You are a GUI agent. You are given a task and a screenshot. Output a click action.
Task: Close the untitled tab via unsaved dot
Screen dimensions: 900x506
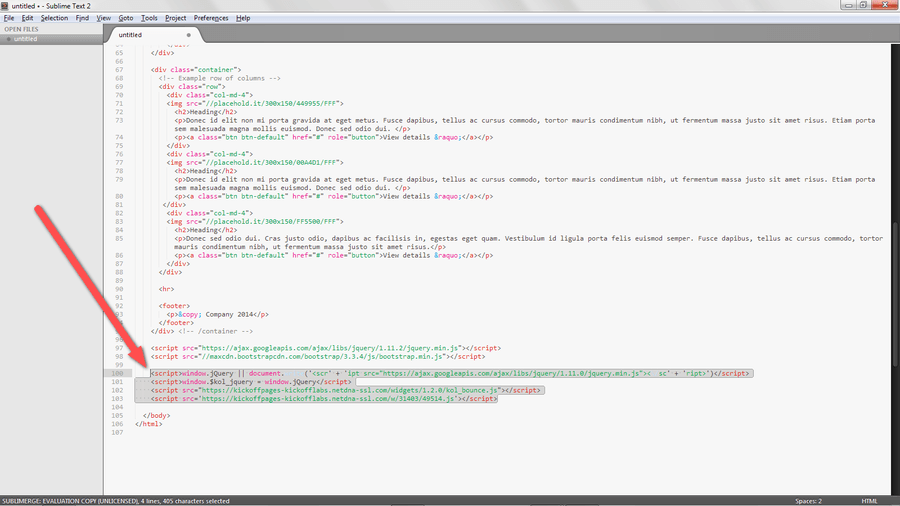coord(188,35)
